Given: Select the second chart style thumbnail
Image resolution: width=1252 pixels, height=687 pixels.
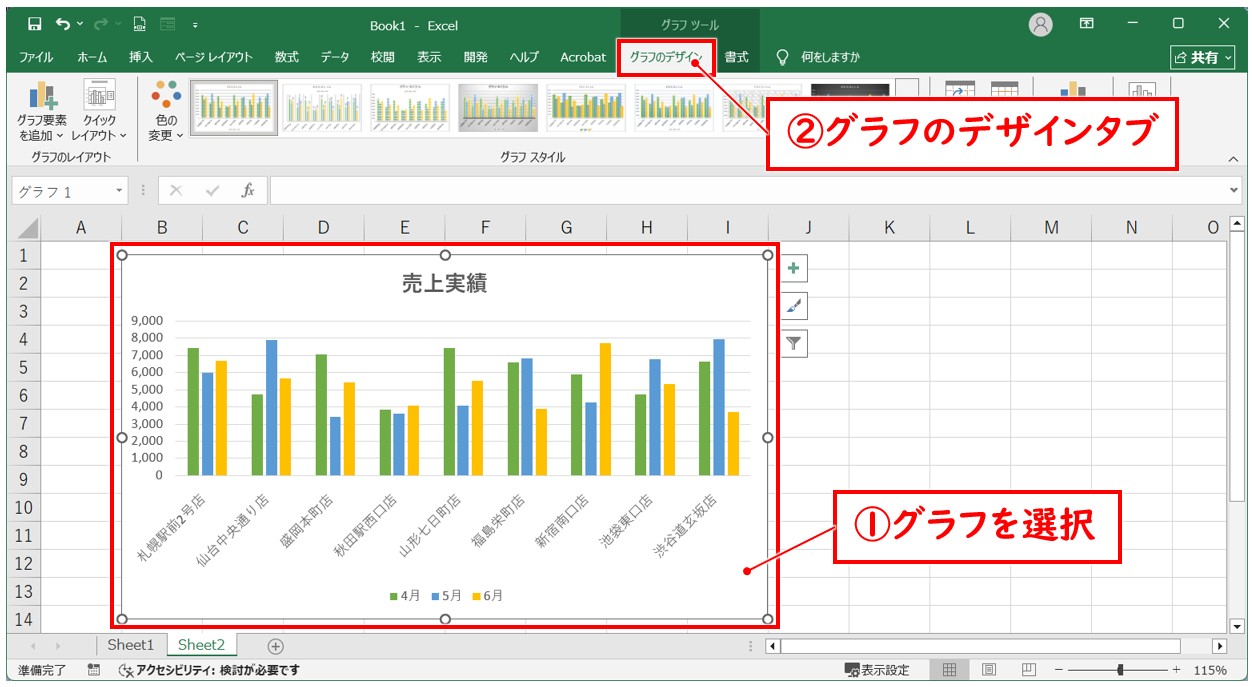Looking at the screenshot, I should click(x=322, y=107).
